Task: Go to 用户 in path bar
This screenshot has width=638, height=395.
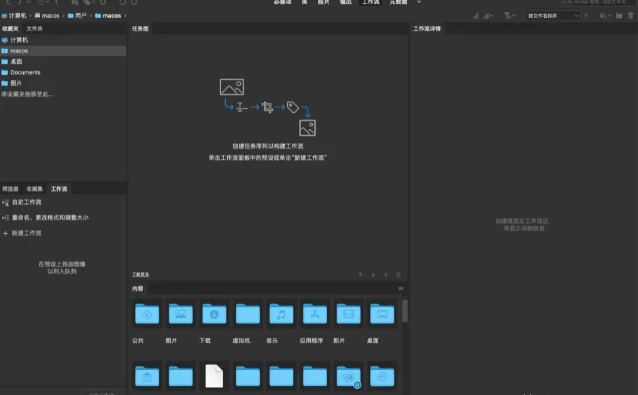Action: click(77, 15)
